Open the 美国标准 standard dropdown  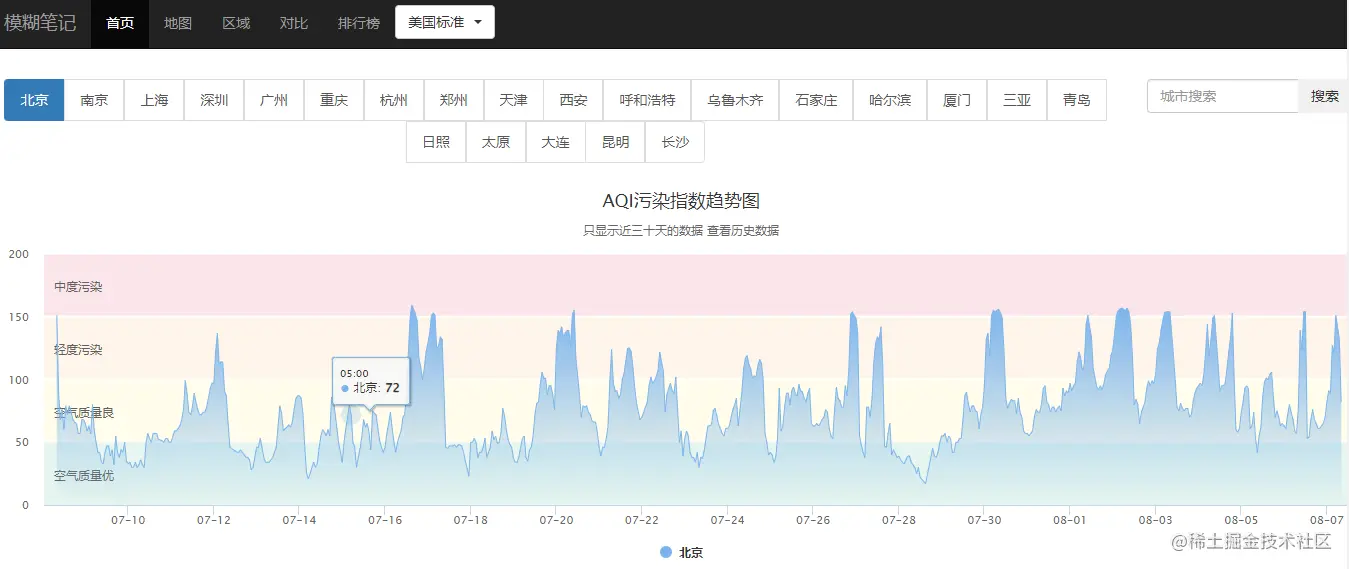(x=445, y=22)
